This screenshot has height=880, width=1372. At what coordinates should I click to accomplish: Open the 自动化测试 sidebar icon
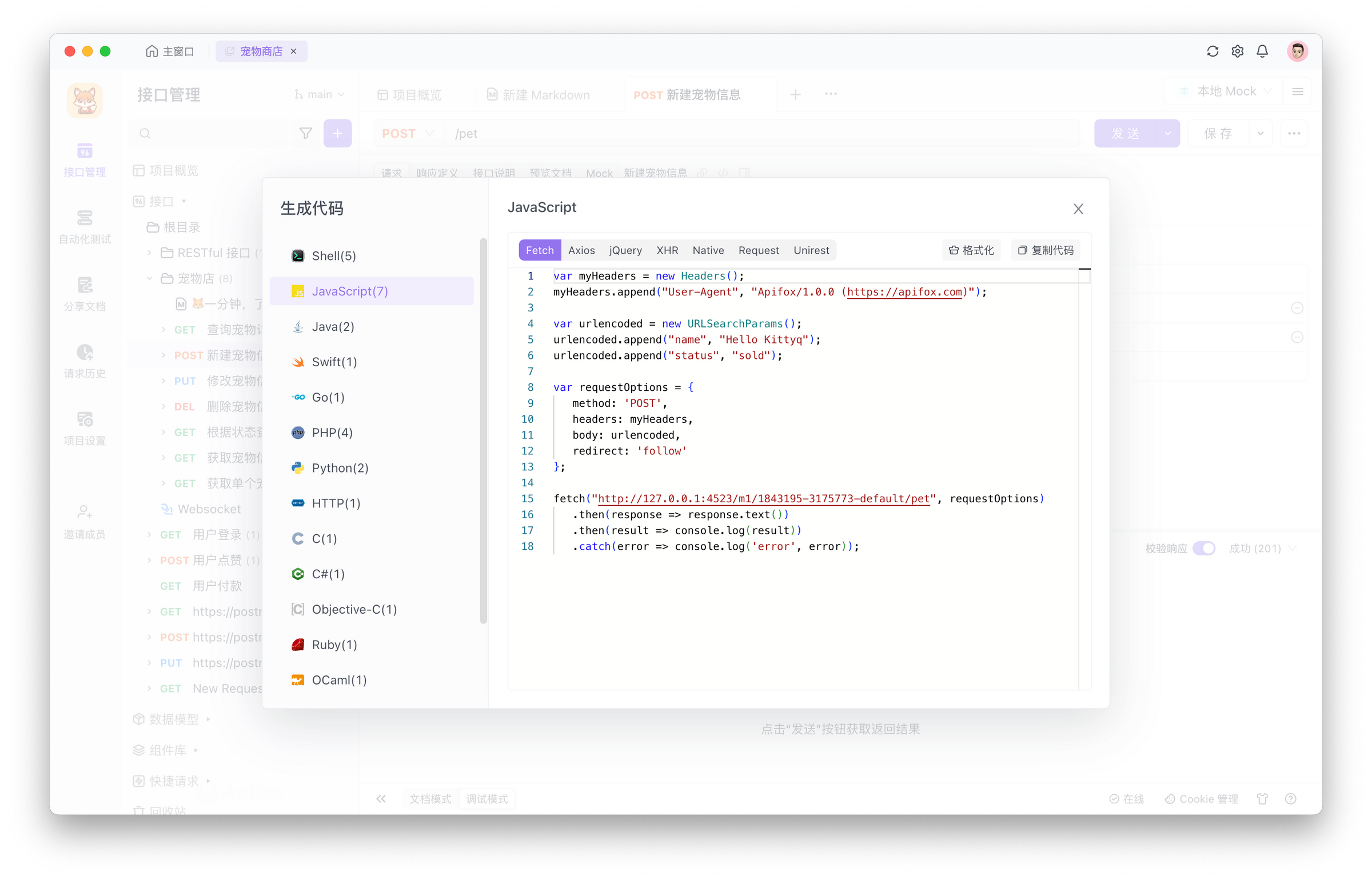pos(84,227)
